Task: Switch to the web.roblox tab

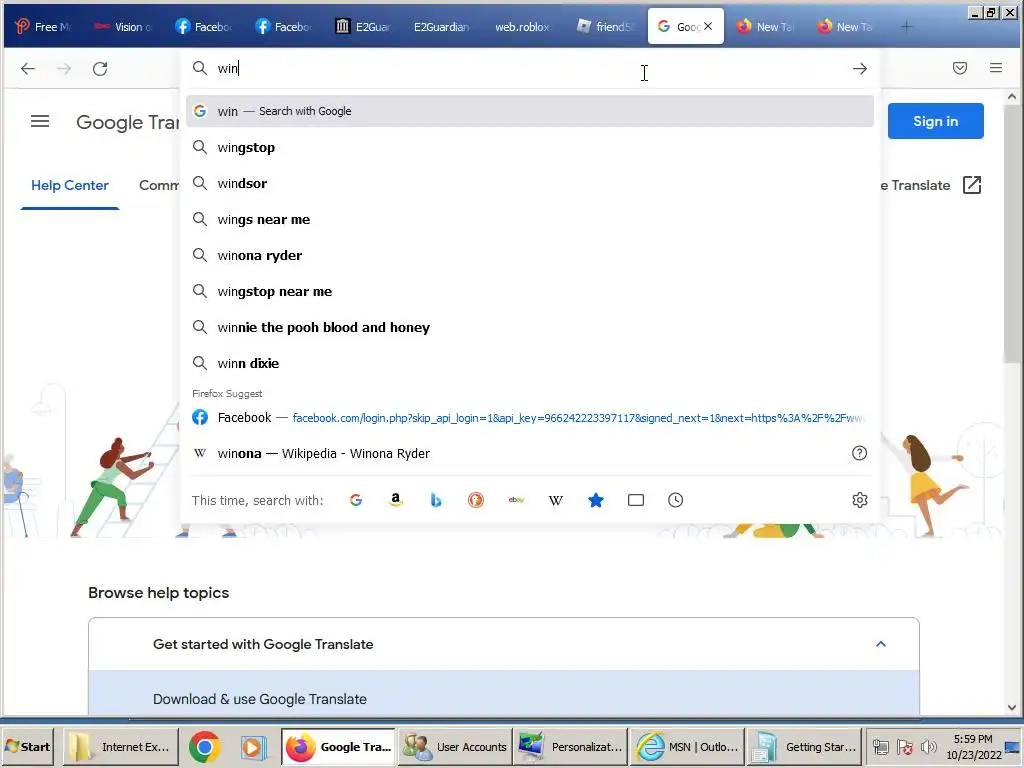Action: point(522,27)
